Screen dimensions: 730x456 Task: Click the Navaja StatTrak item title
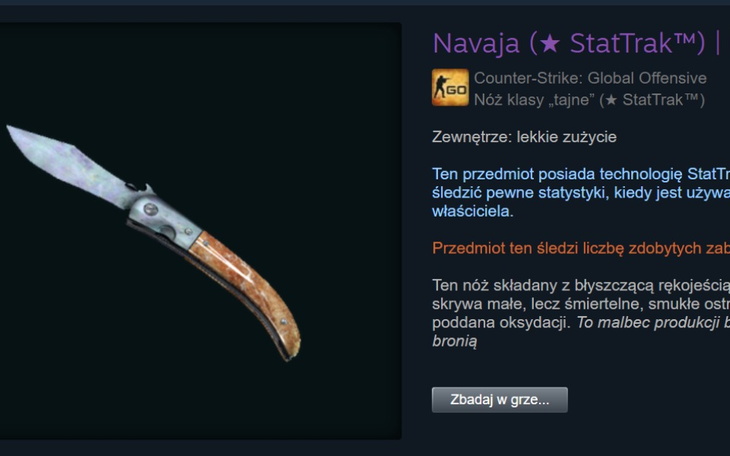click(577, 43)
